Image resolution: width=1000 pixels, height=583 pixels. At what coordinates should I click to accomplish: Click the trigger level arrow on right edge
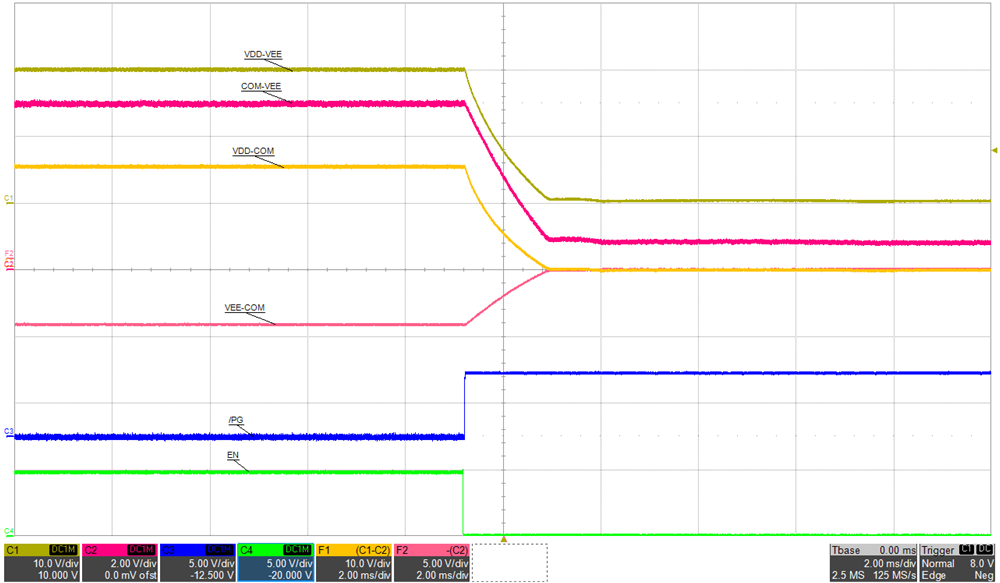point(993,150)
